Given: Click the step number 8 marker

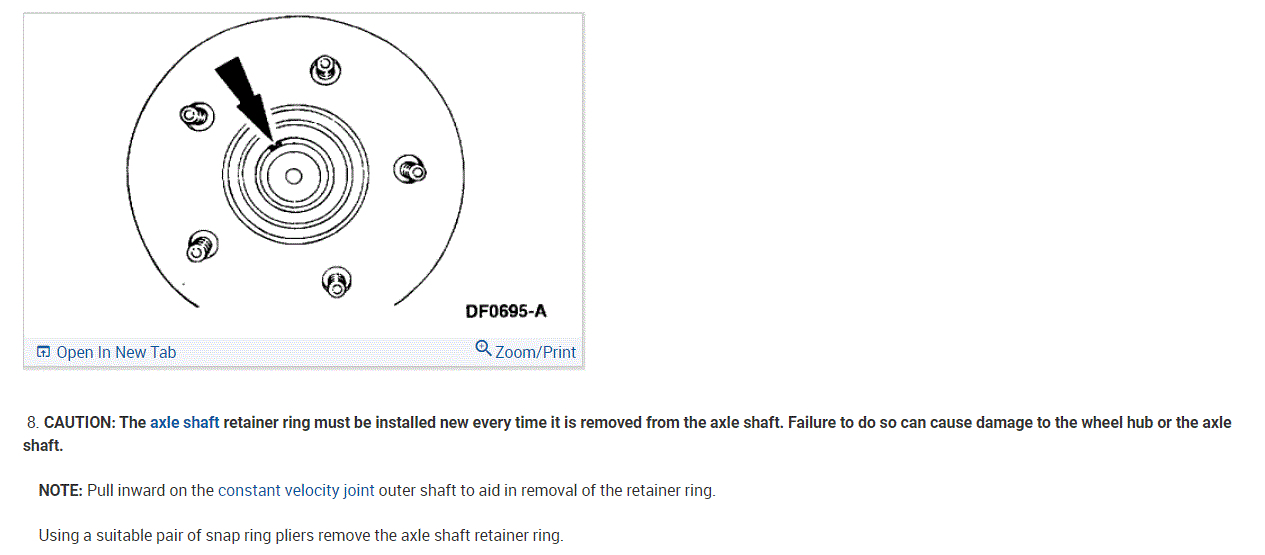Looking at the screenshot, I should click(x=32, y=423).
